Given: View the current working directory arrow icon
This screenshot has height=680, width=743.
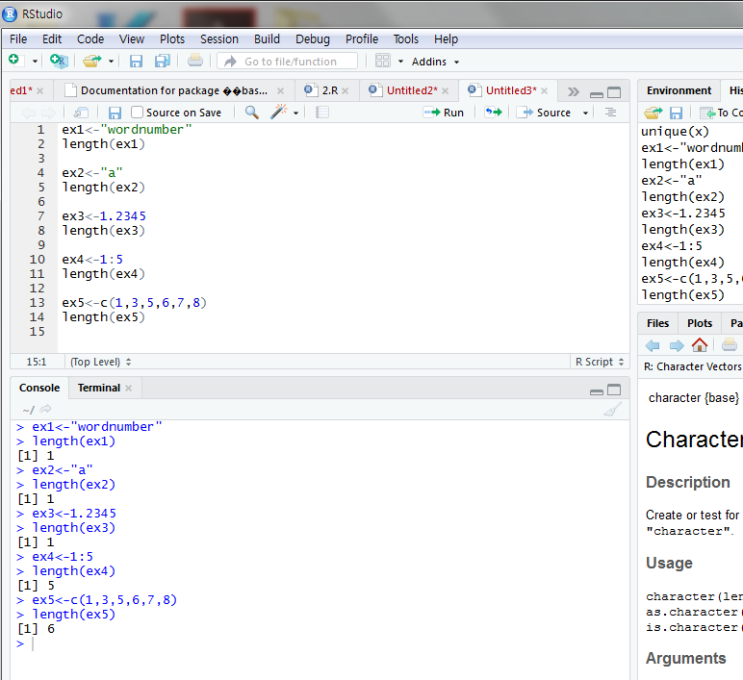Looking at the screenshot, I should pyautogui.click(x=46, y=409).
